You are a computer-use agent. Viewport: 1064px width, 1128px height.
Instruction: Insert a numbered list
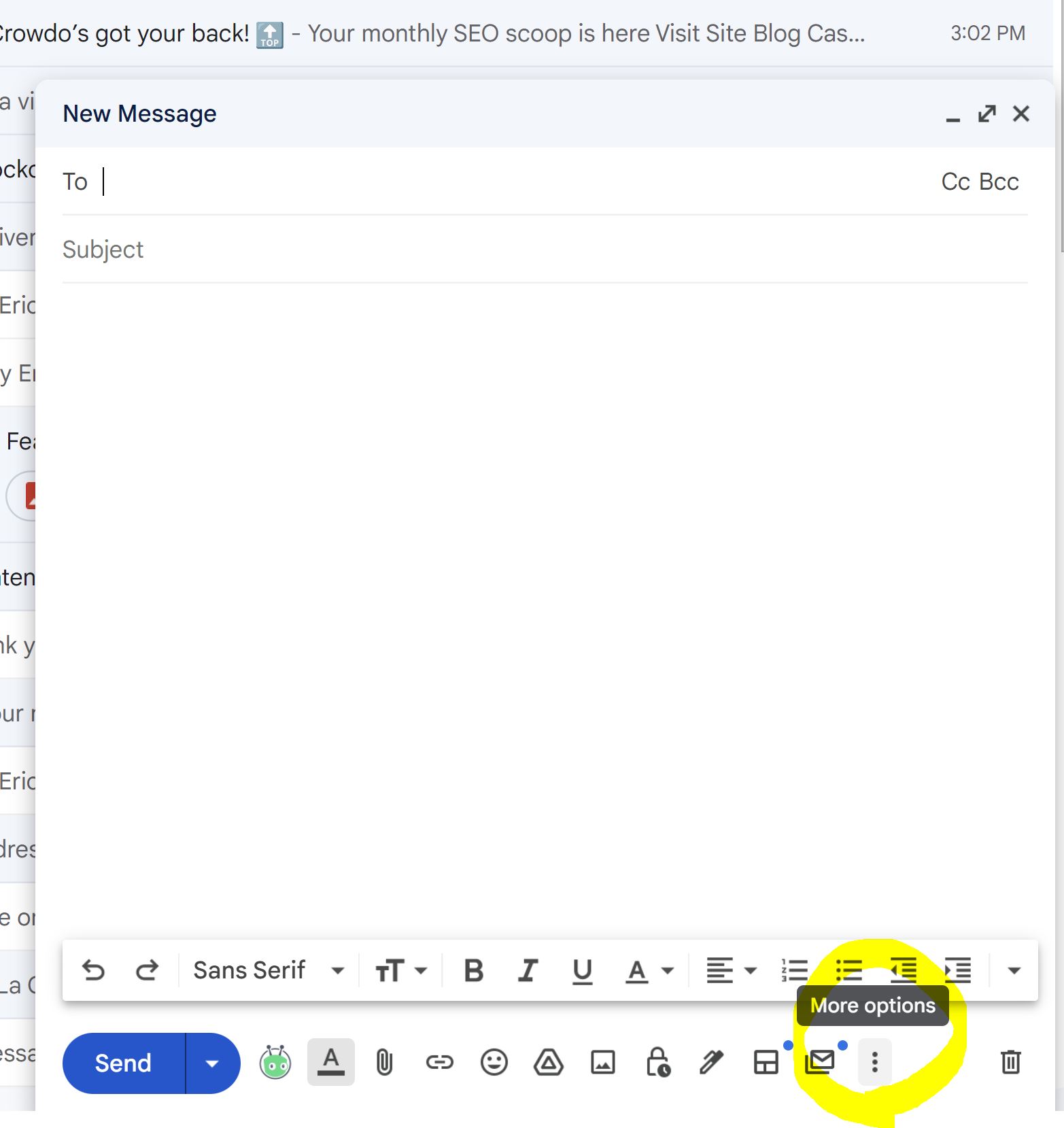(795, 970)
